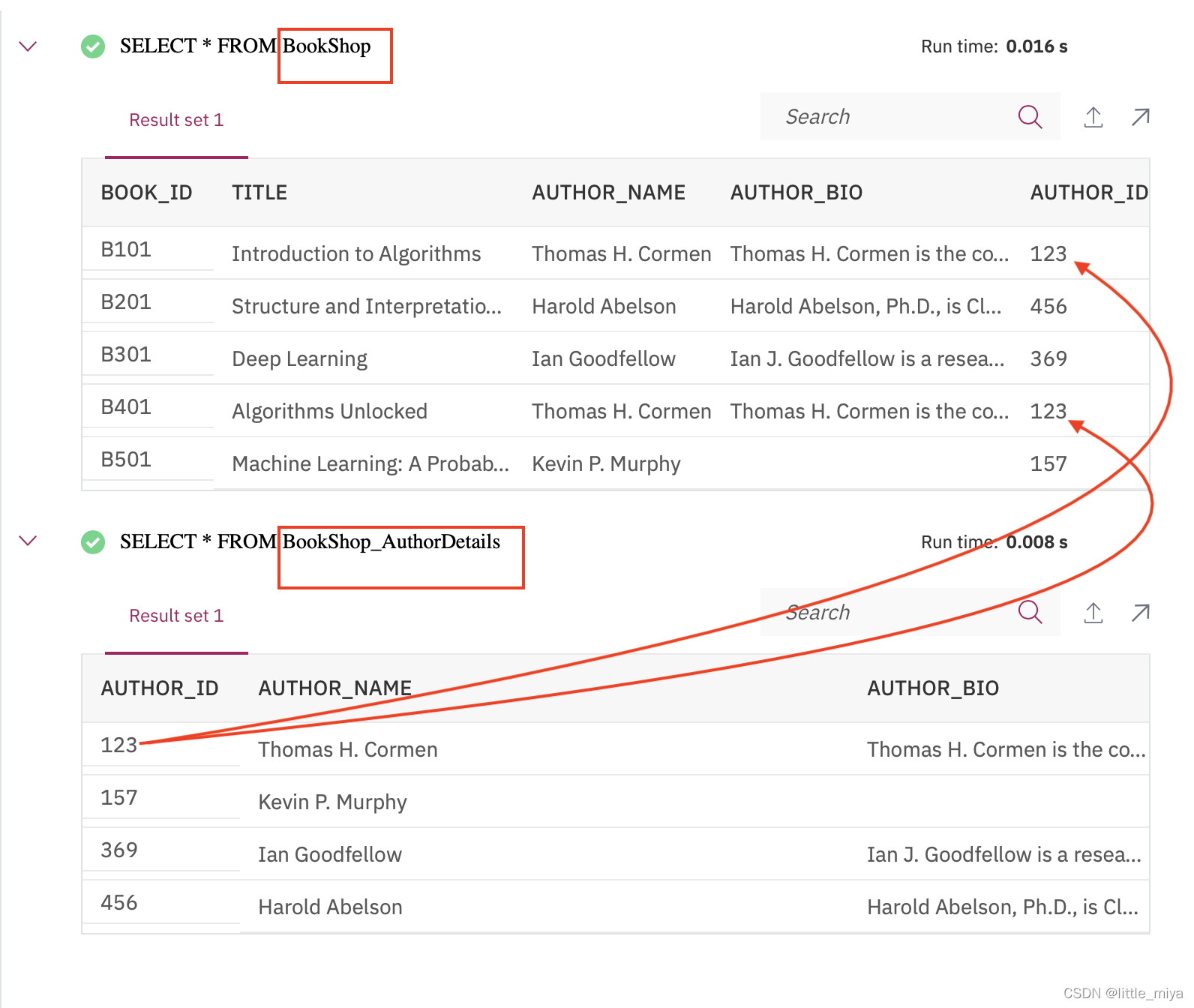Viewport: 1194px width, 1008px height.
Task: Select the B201 cell
Action: click(126, 301)
